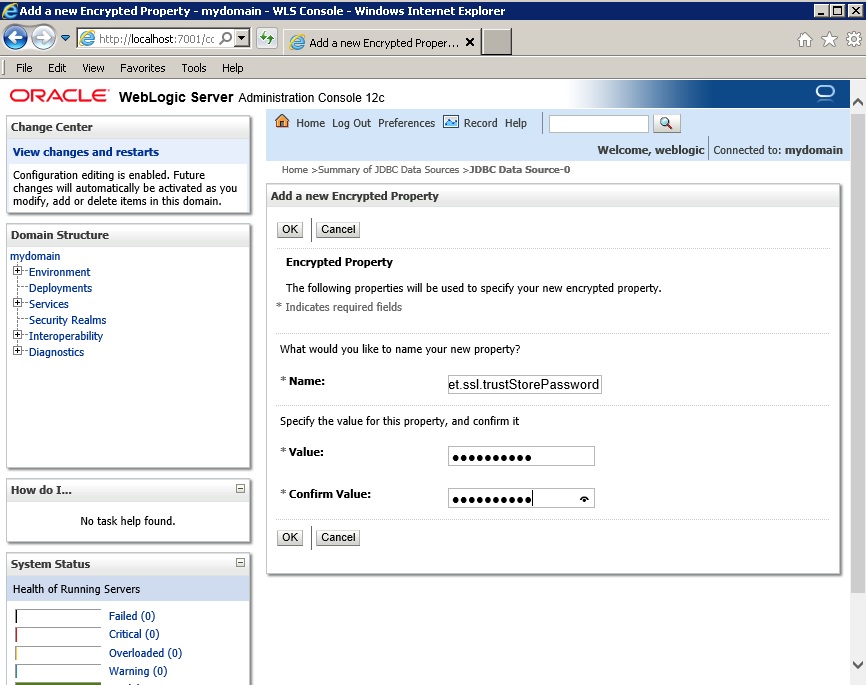The width and height of the screenshot is (866, 685).
Task: Open the recent pages dropdown arrow
Action: pyautogui.click(x=65, y=38)
